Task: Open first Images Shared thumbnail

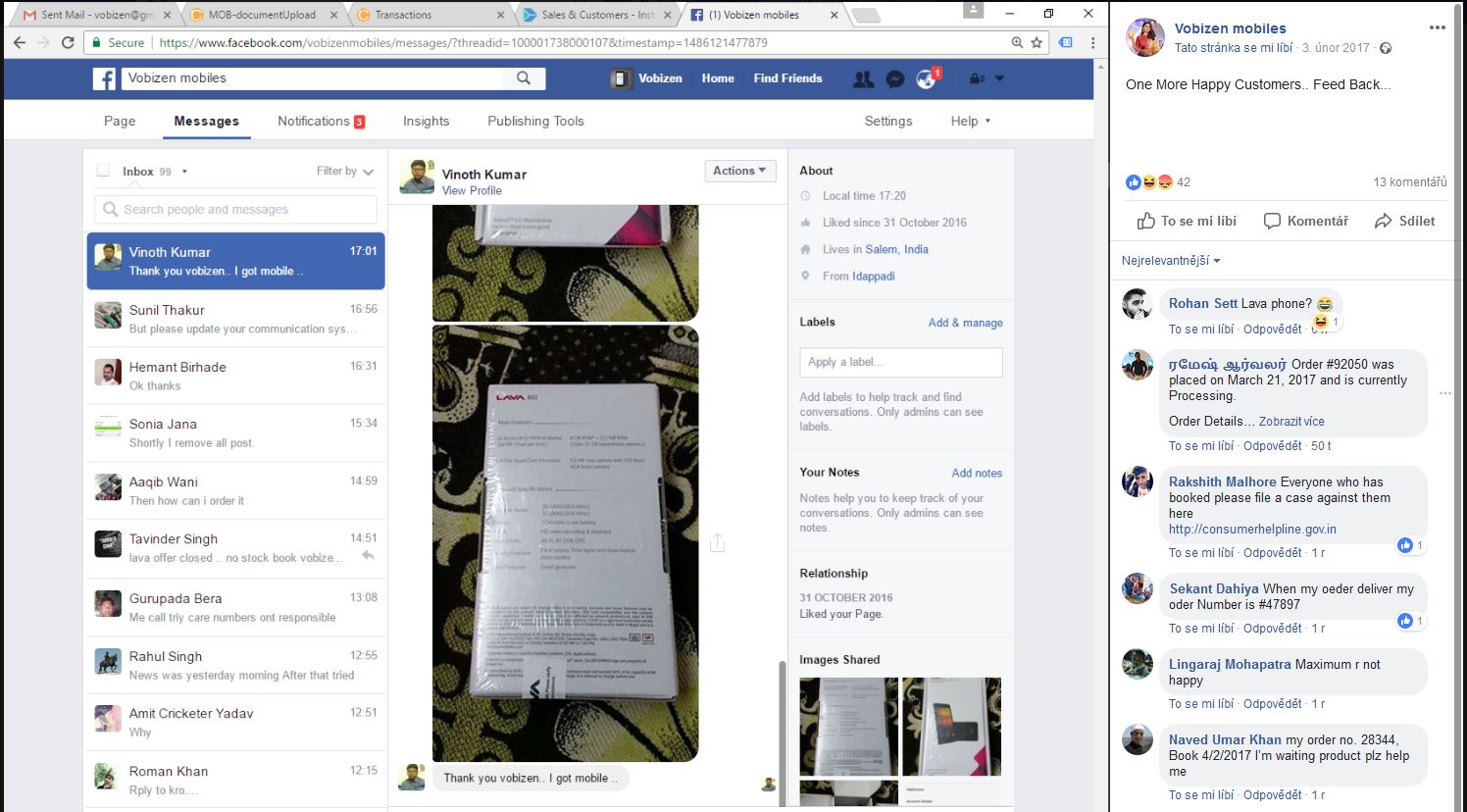Action: pos(848,726)
